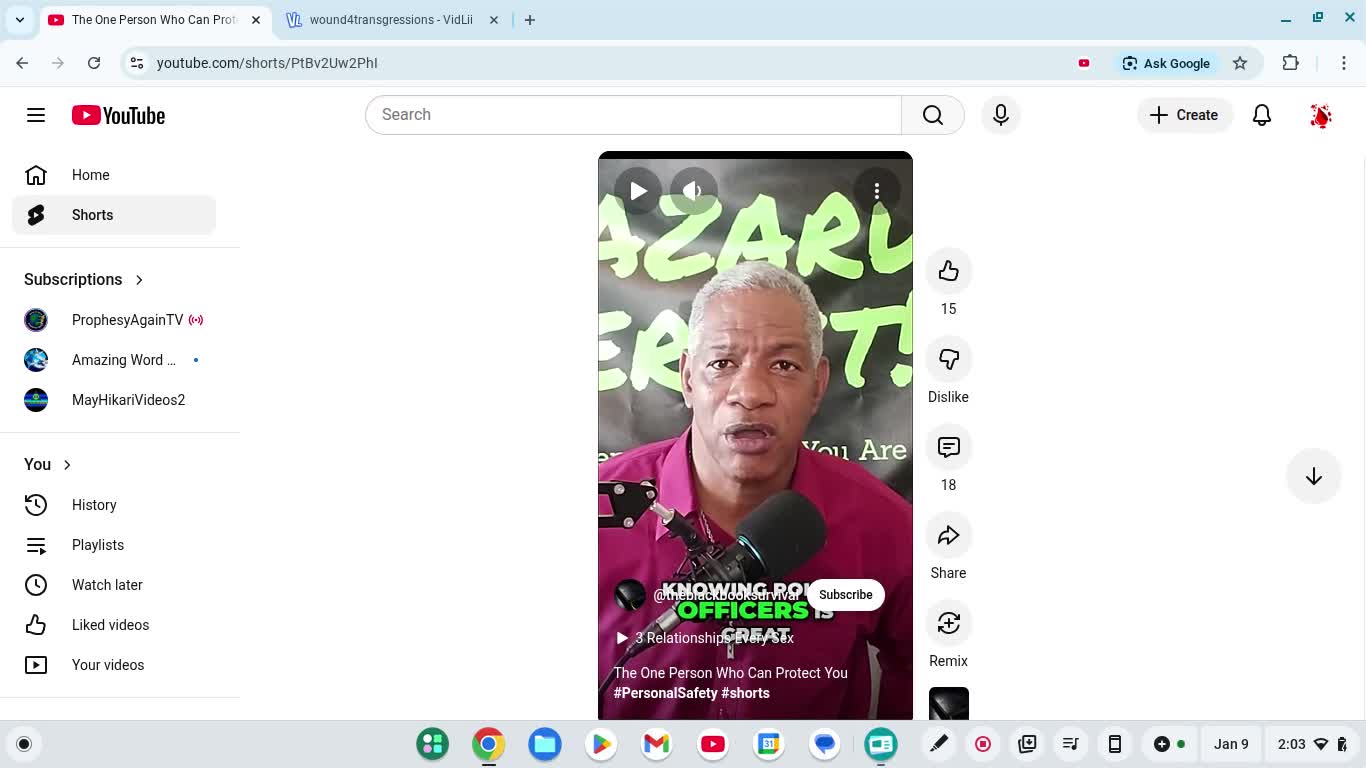Viewport: 1366px width, 768px height.
Task: Click the Dislike thumbs down icon
Action: [948, 360]
